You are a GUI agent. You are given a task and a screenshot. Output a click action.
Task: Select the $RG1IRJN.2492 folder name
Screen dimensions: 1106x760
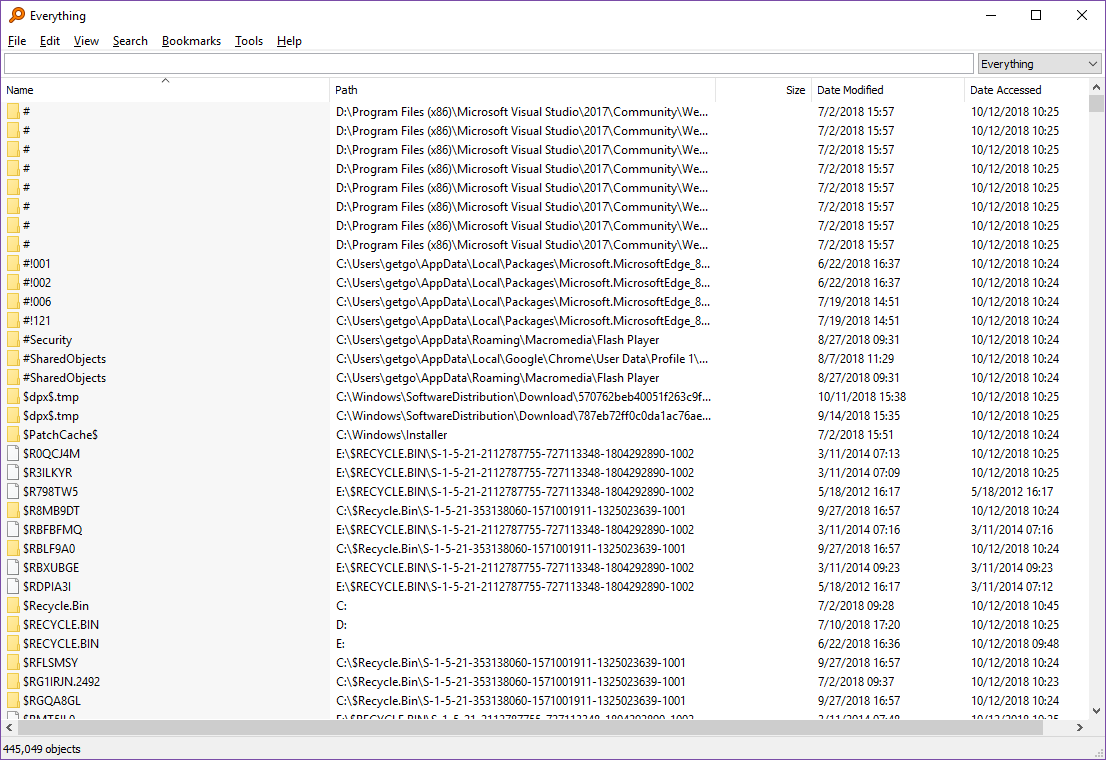(x=61, y=682)
